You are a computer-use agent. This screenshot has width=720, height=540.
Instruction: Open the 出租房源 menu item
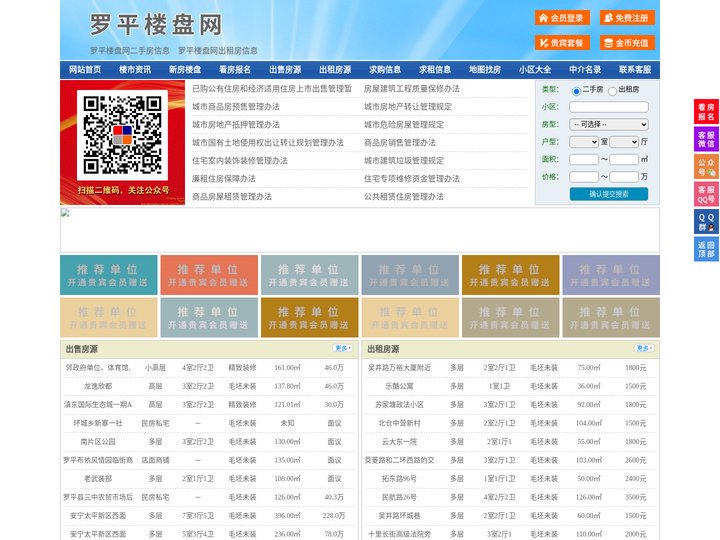(x=335, y=70)
